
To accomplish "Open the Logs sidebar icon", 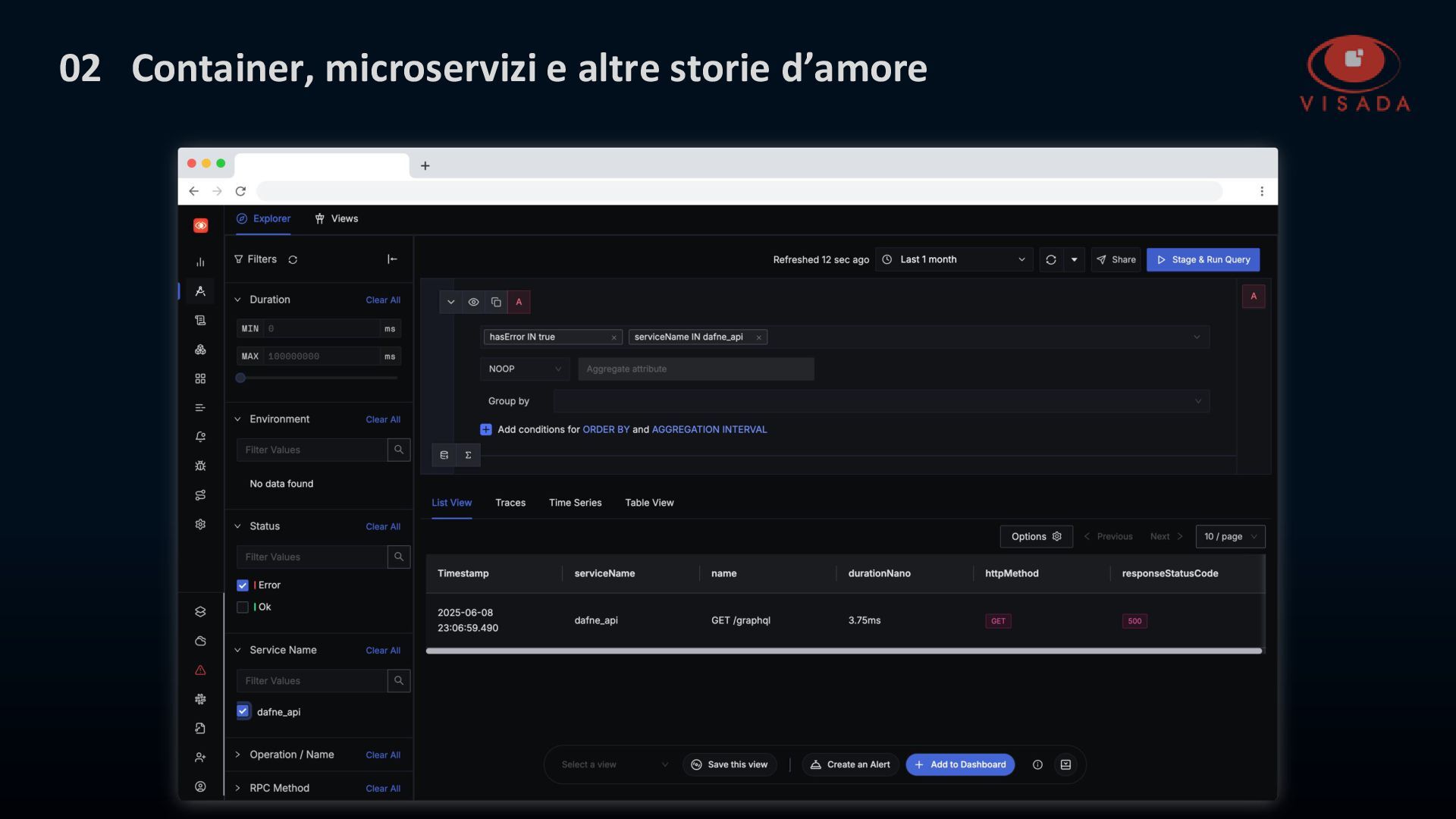I will [200, 321].
